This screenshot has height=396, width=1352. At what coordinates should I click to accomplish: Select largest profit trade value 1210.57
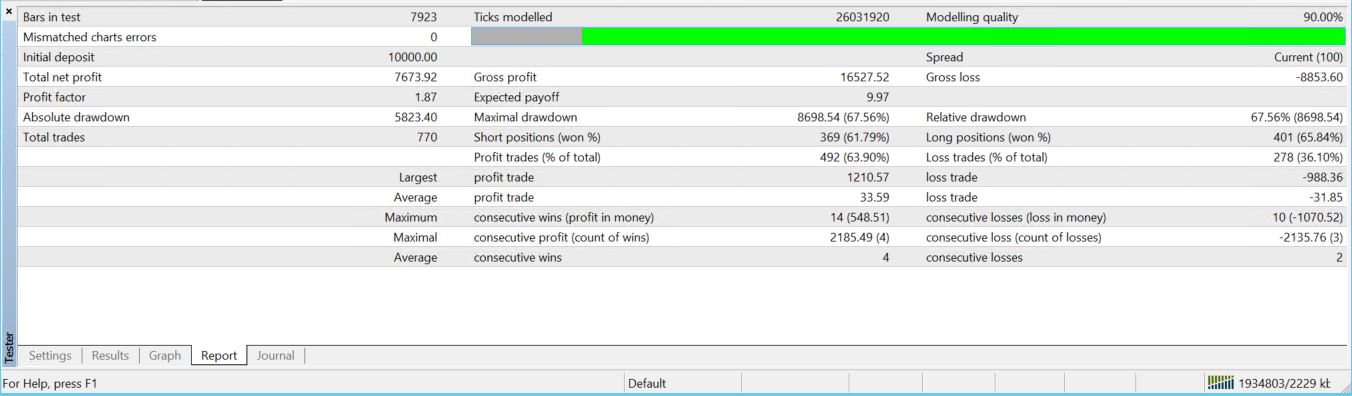click(868, 177)
